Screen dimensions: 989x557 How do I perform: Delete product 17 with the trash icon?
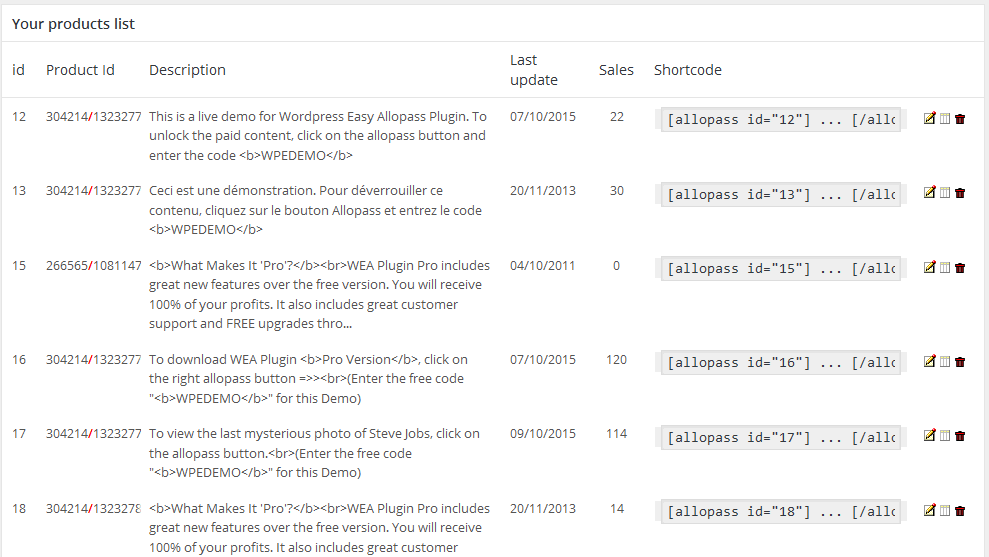(960, 436)
